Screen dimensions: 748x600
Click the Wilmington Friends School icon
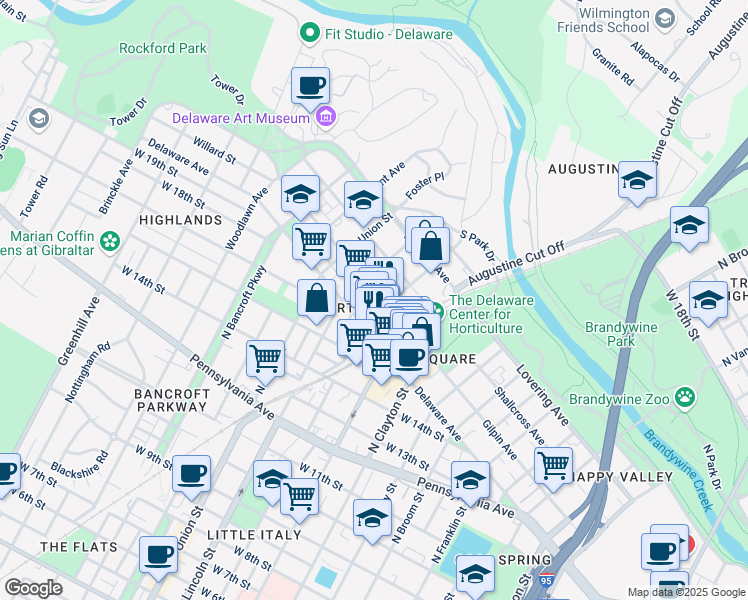[664, 19]
